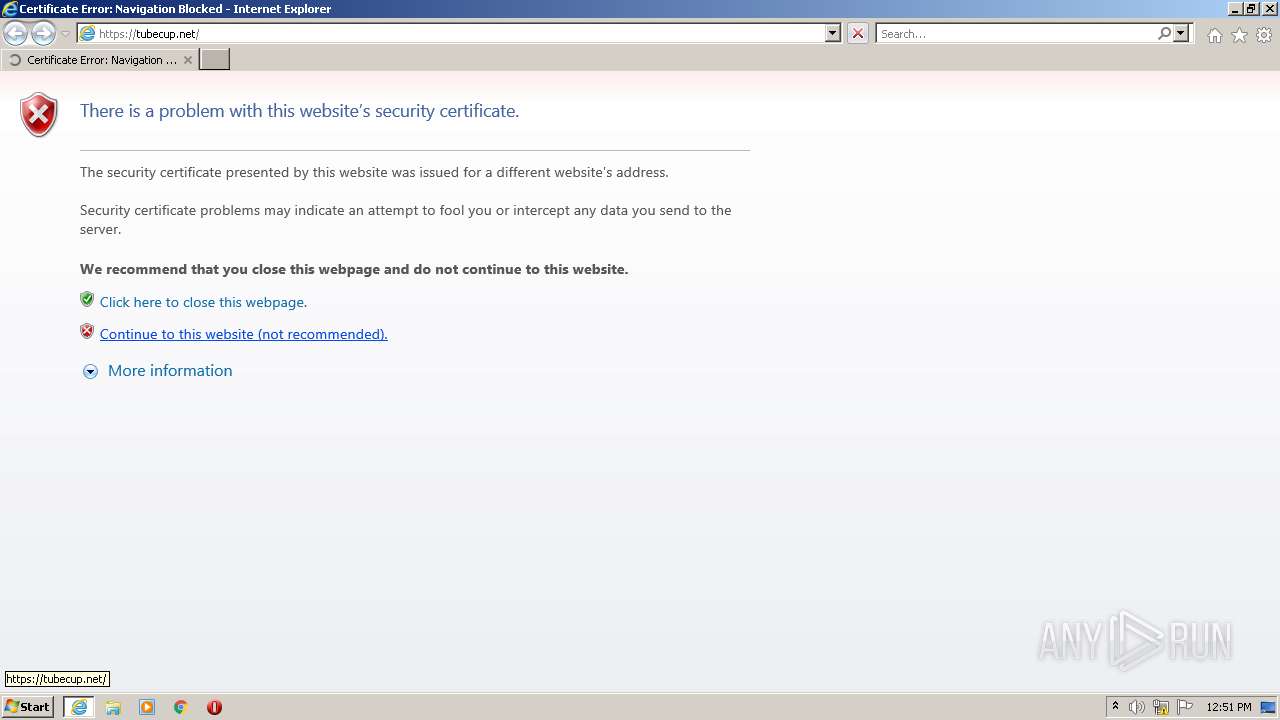Click the 'We recommend that you close' text
Screen dimensions: 1280x720
354,269
